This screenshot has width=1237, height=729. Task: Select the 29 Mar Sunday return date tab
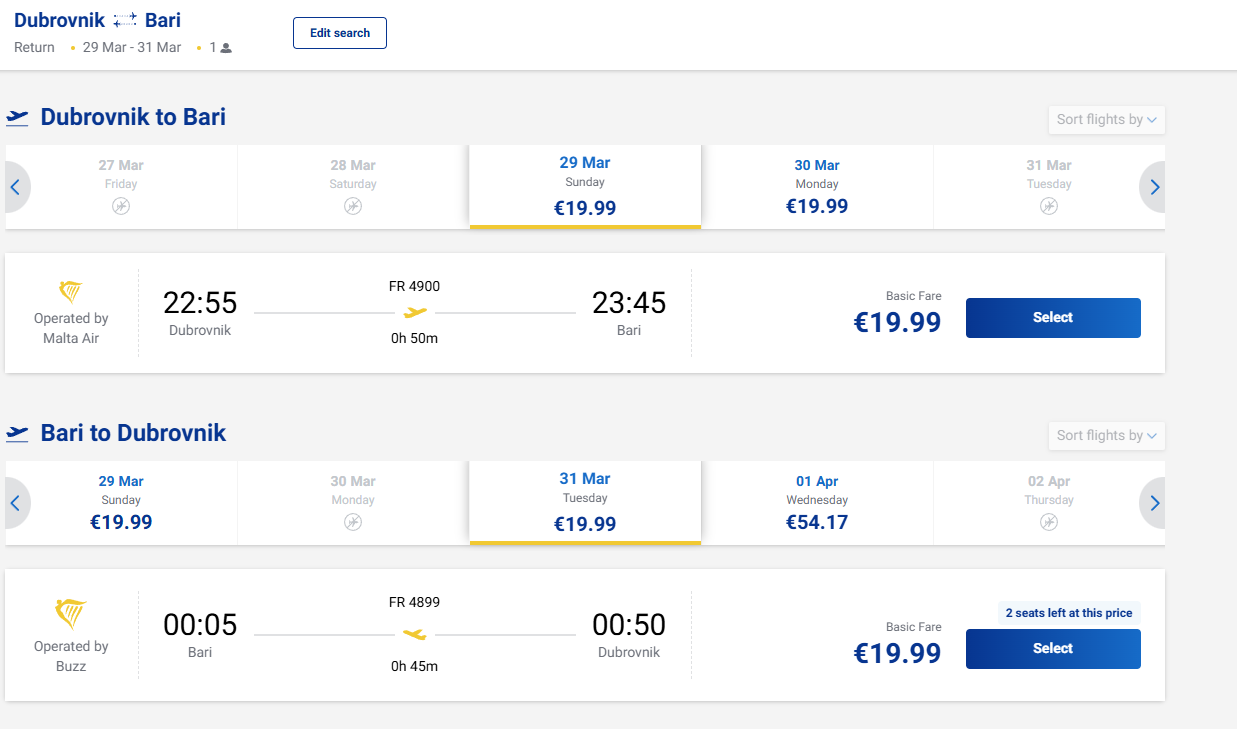121,503
